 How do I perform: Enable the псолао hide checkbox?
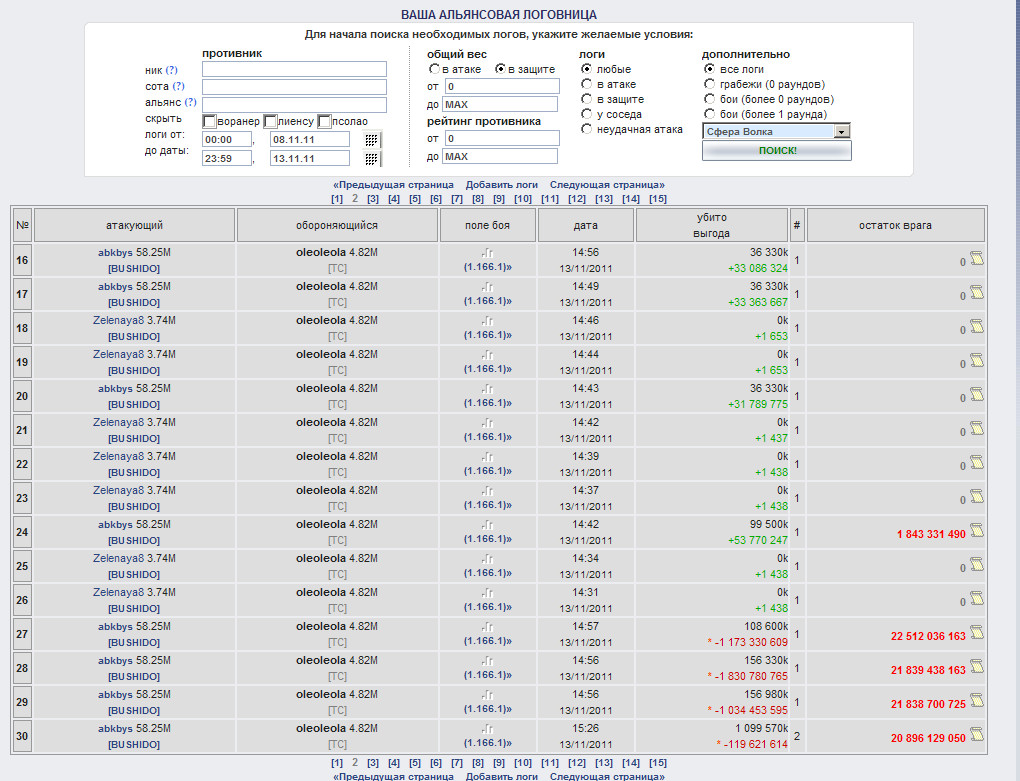tap(325, 121)
